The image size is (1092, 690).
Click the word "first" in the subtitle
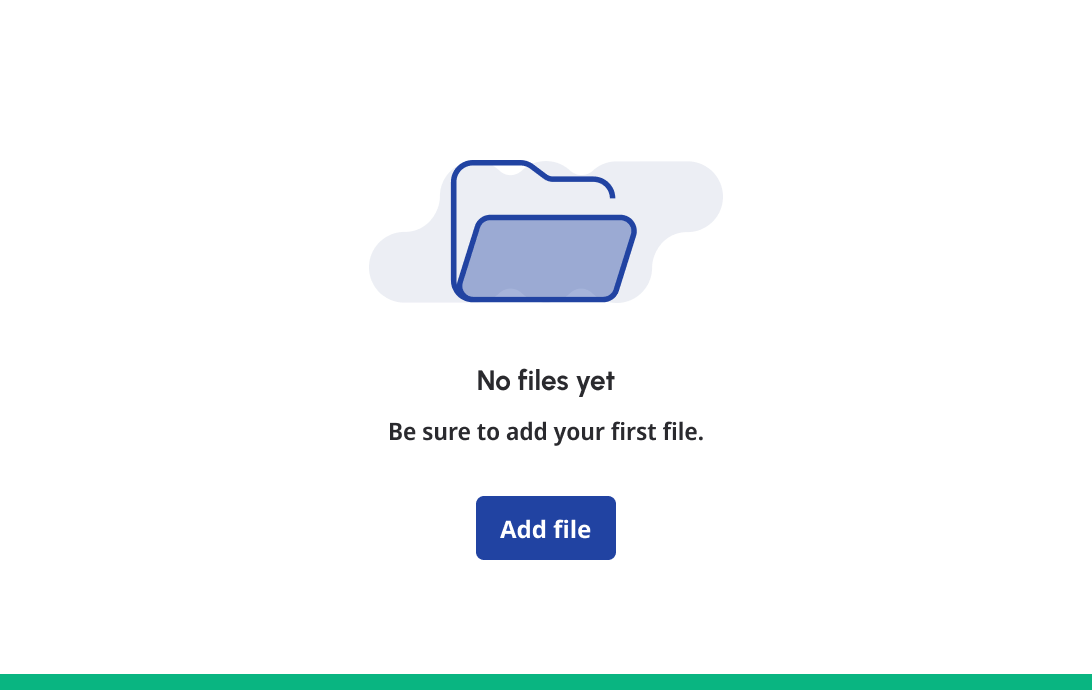tap(633, 431)
